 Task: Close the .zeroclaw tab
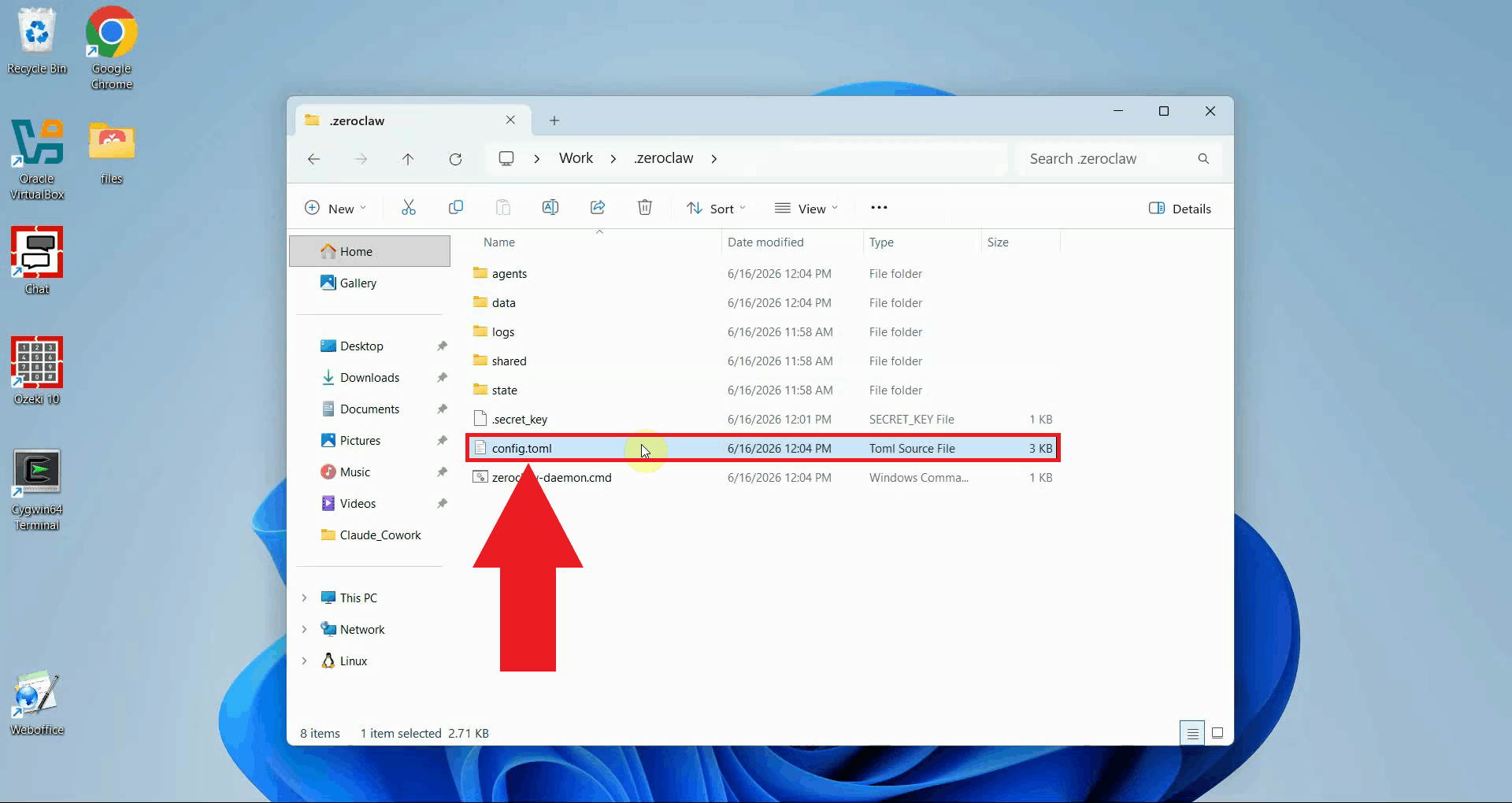point(510,120)
